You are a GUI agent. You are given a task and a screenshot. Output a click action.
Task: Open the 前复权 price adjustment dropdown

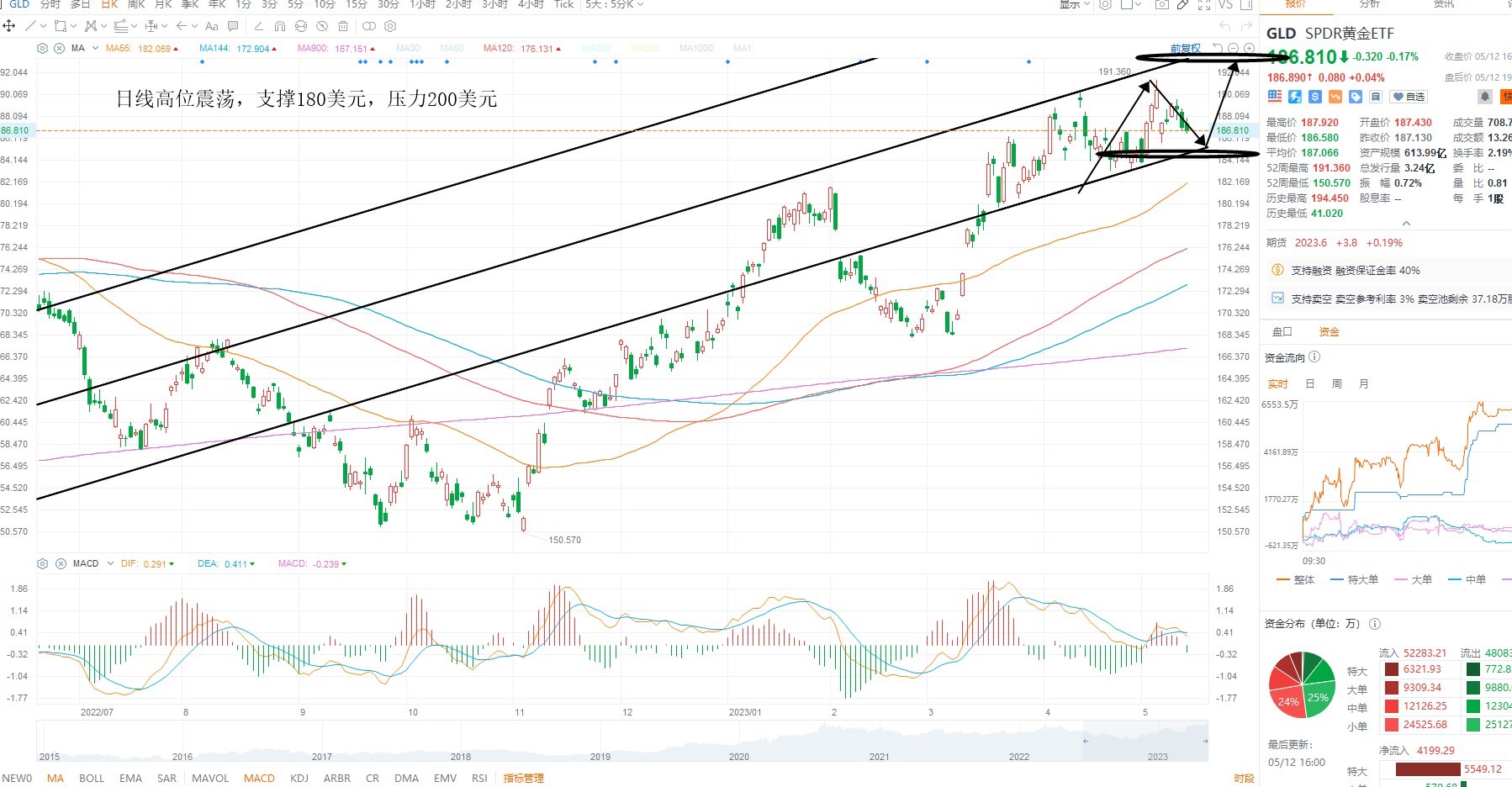(x=1186, y=49)
